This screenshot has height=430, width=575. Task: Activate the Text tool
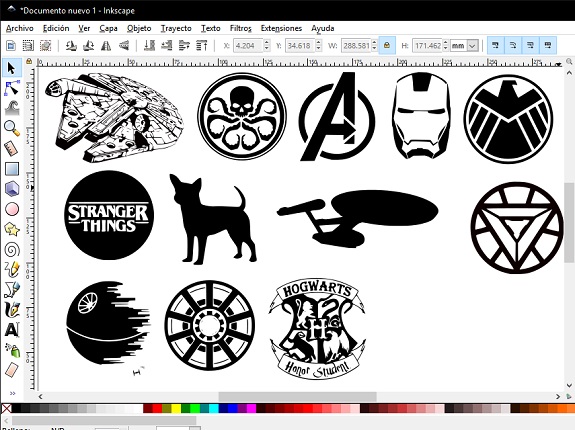tap(11, 330)
